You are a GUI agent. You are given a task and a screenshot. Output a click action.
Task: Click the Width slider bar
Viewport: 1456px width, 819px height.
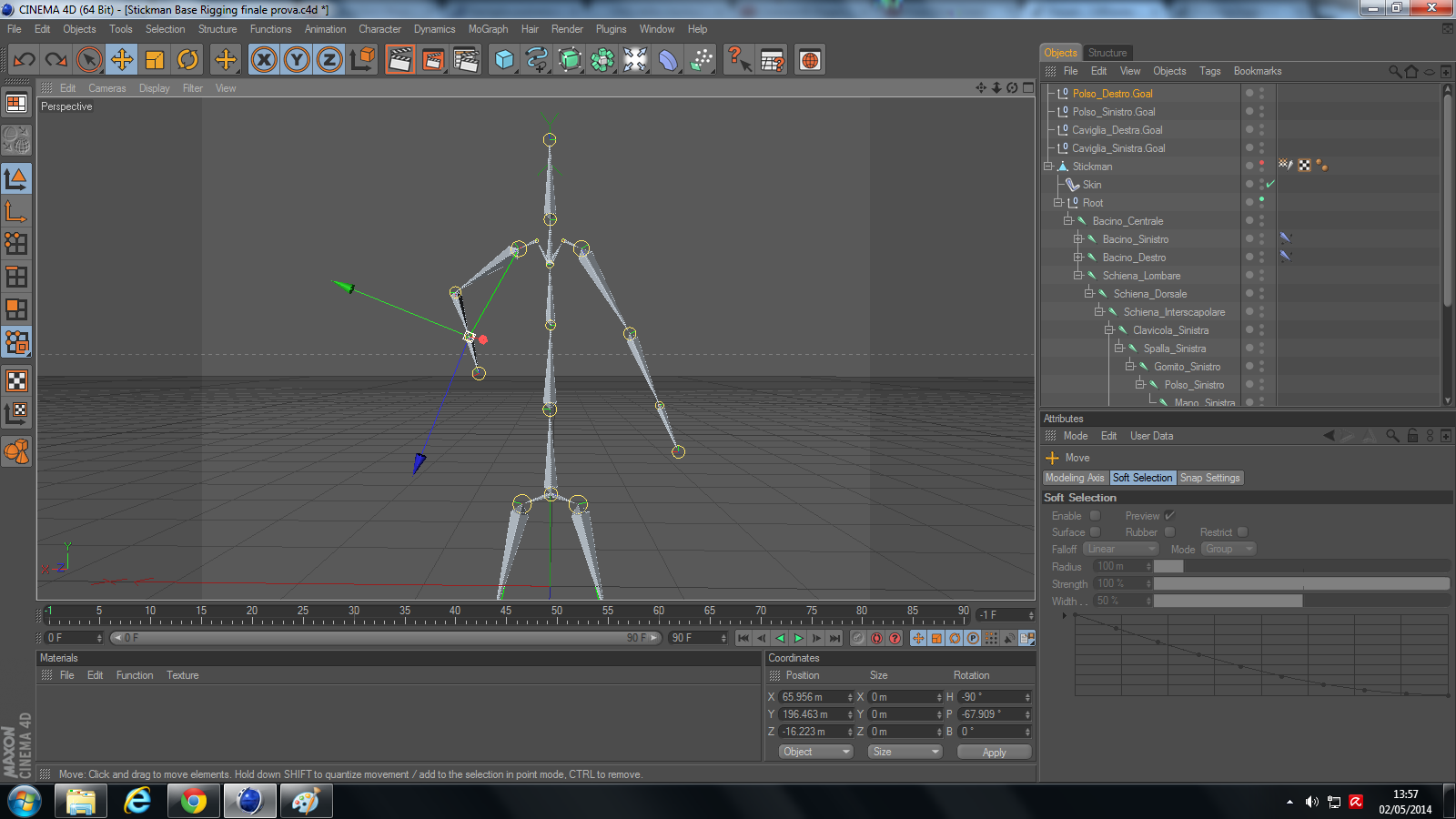pyautogui.click(x=1300, y=601)
